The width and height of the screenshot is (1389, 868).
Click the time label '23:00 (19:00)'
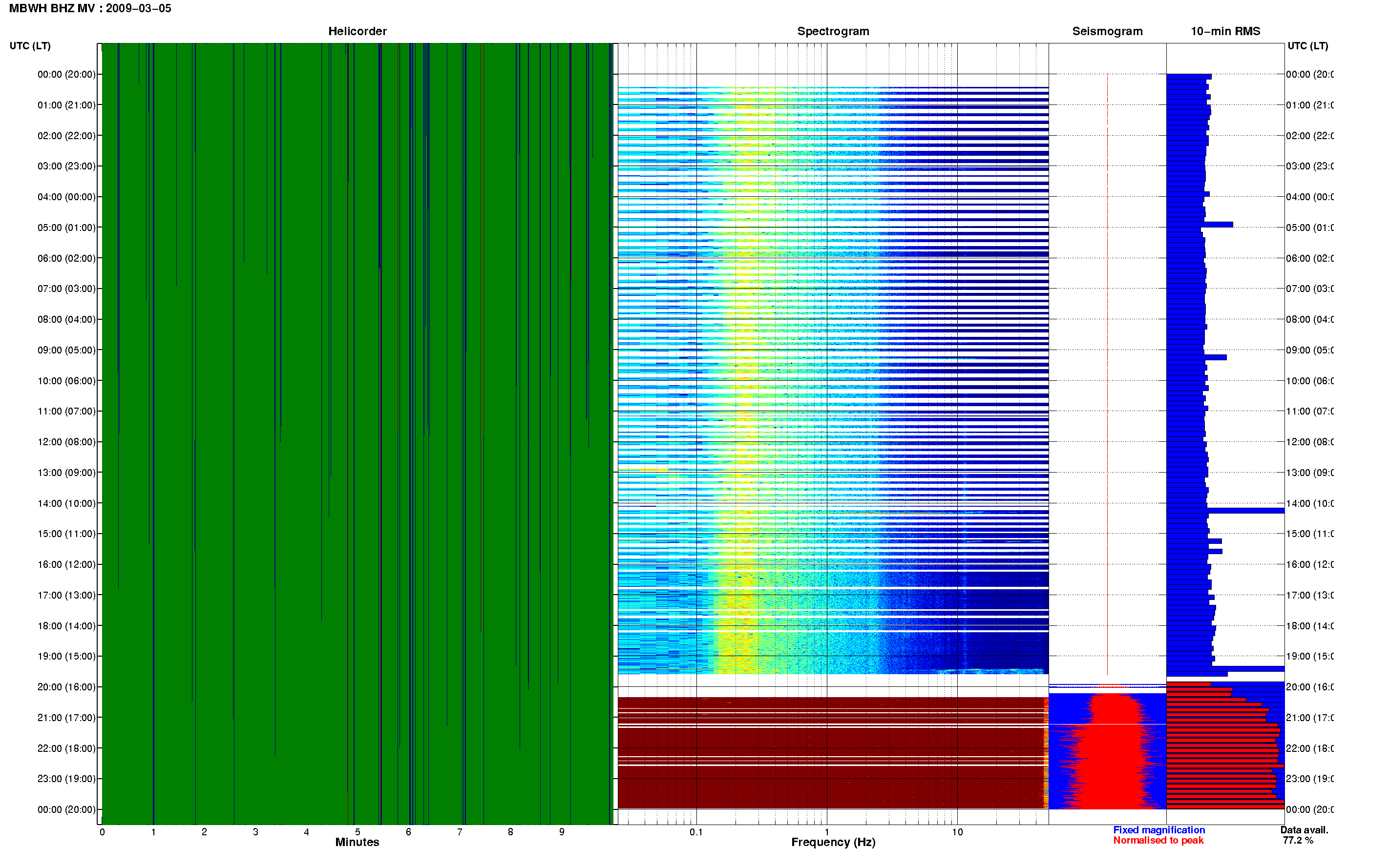coord(66,779)
